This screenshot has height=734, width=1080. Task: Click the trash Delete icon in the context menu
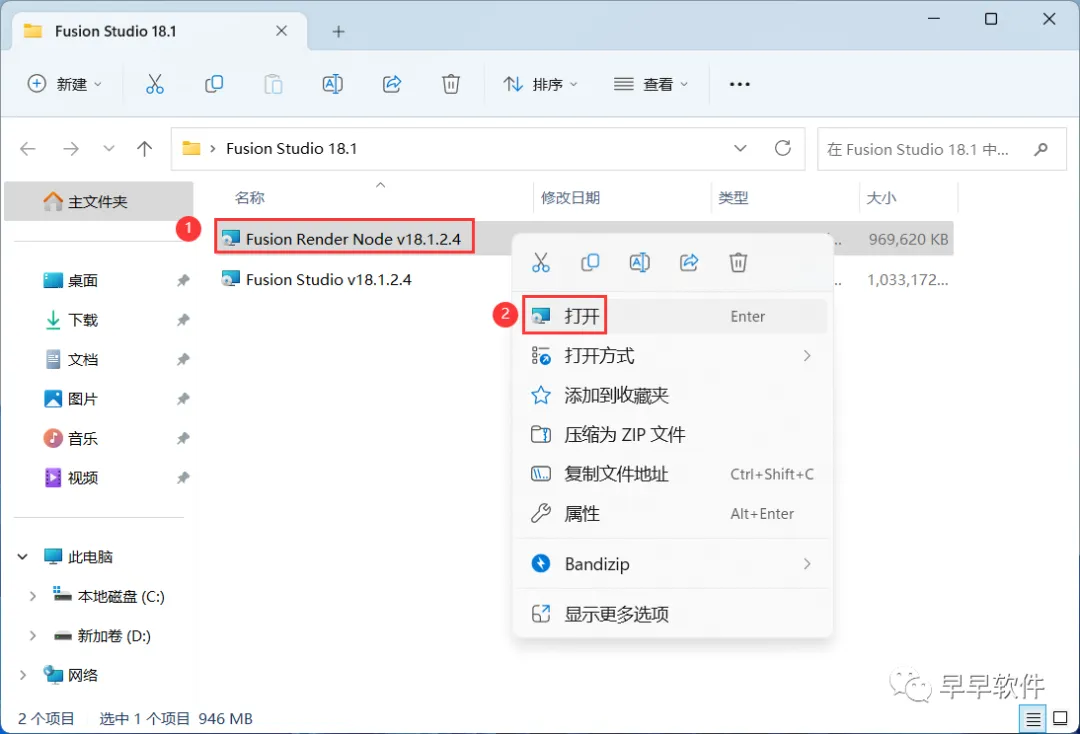click(738, 262)
